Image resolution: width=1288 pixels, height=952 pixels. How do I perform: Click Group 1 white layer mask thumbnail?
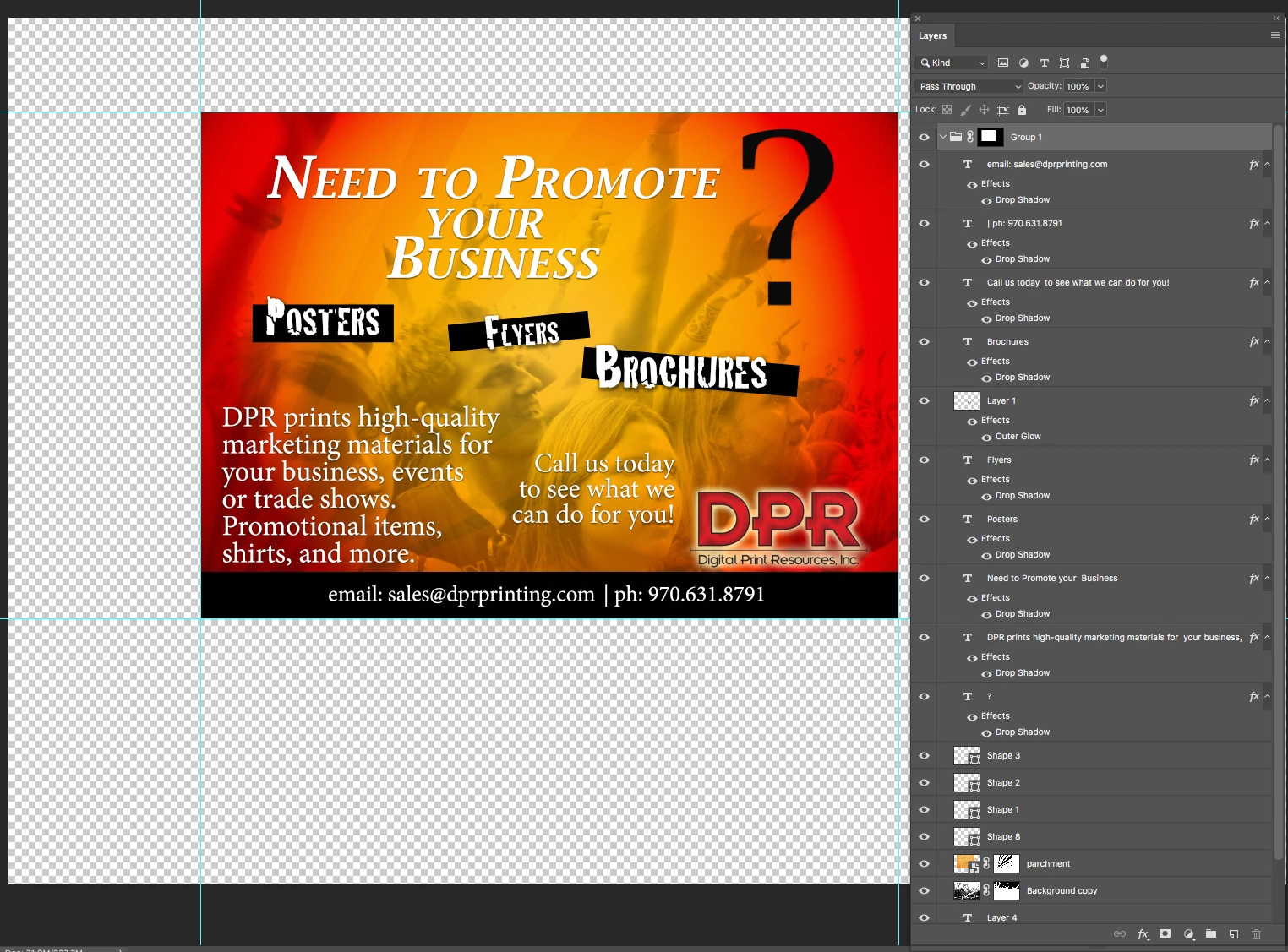click(x=991, y=137)
